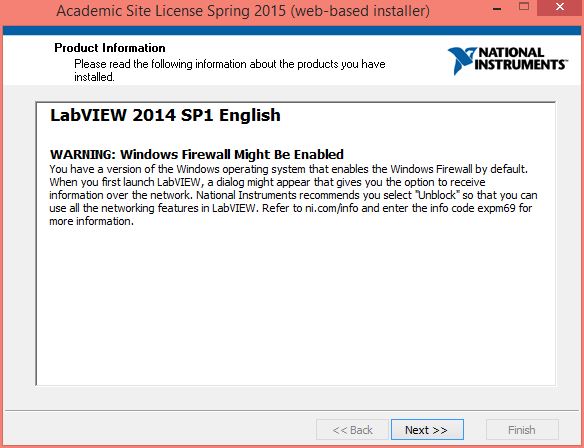Close the web-based installer window
This screenshot has width=584, height=448.
pyautogui.click(x=559, y=7)
